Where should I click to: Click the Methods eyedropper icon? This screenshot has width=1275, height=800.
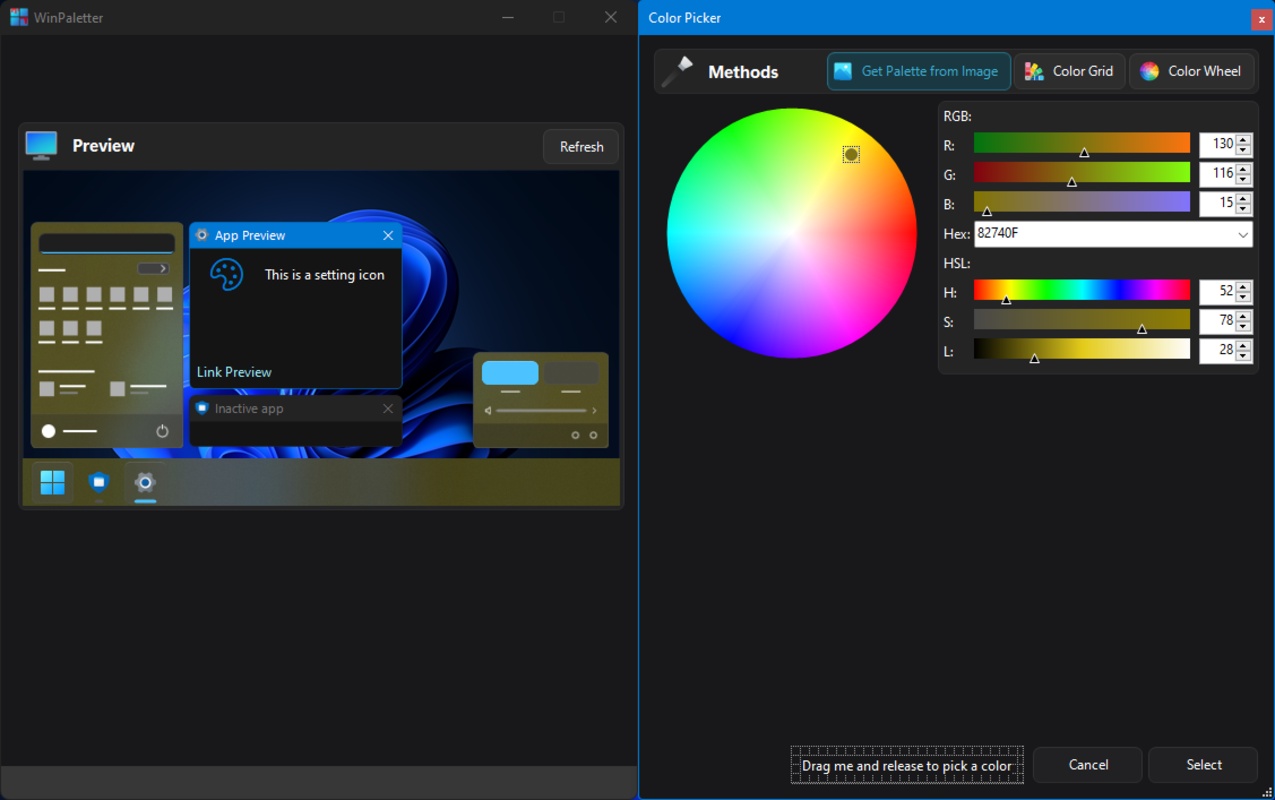pyautogui.click(x=677, y=71)
